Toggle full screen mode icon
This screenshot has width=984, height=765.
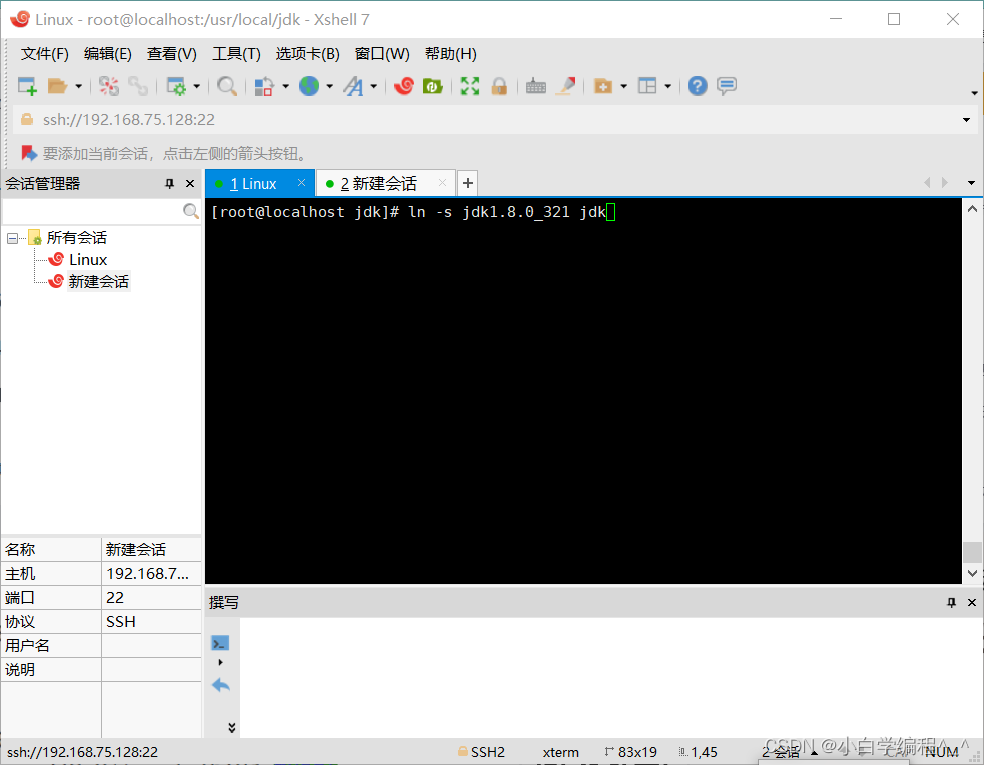pos(469,86)
